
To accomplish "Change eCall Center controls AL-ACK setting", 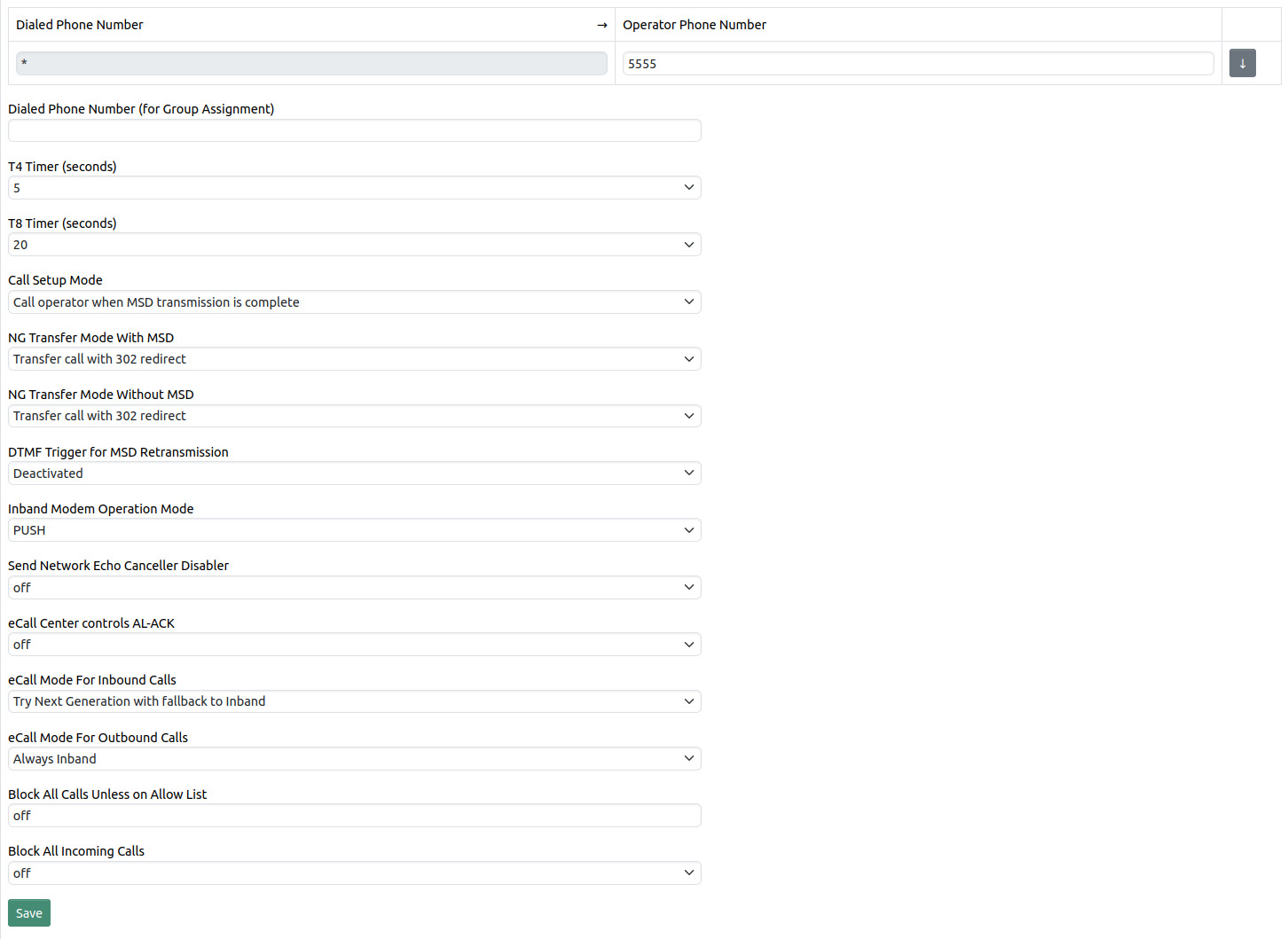I will 354,645.
